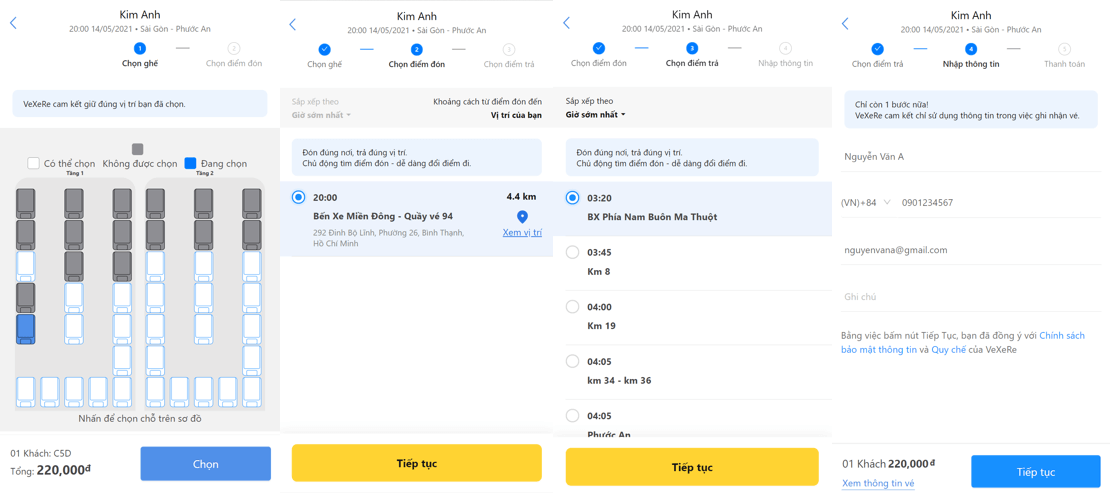Tap the blue Đang chọn legend swatch
Image resolution: width=1110 pixels, height=493 pixels.
(x=190, y=163)
